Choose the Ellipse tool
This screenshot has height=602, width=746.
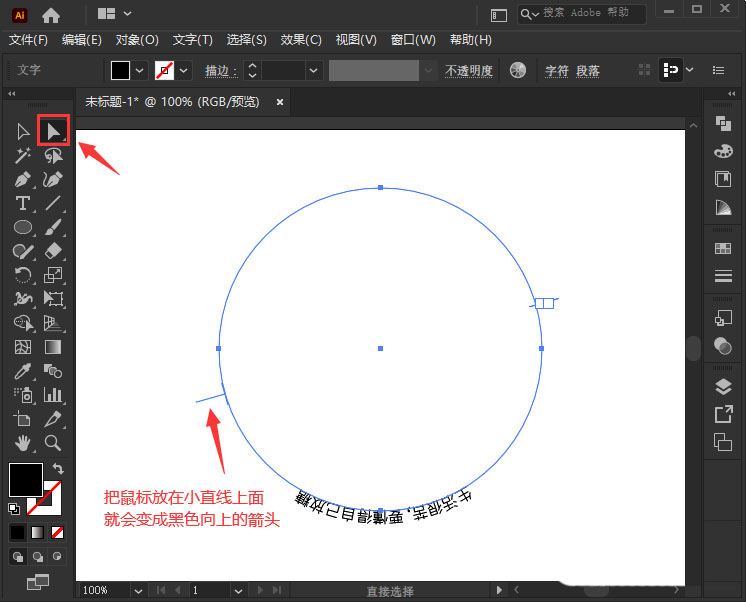coord(23,227)
